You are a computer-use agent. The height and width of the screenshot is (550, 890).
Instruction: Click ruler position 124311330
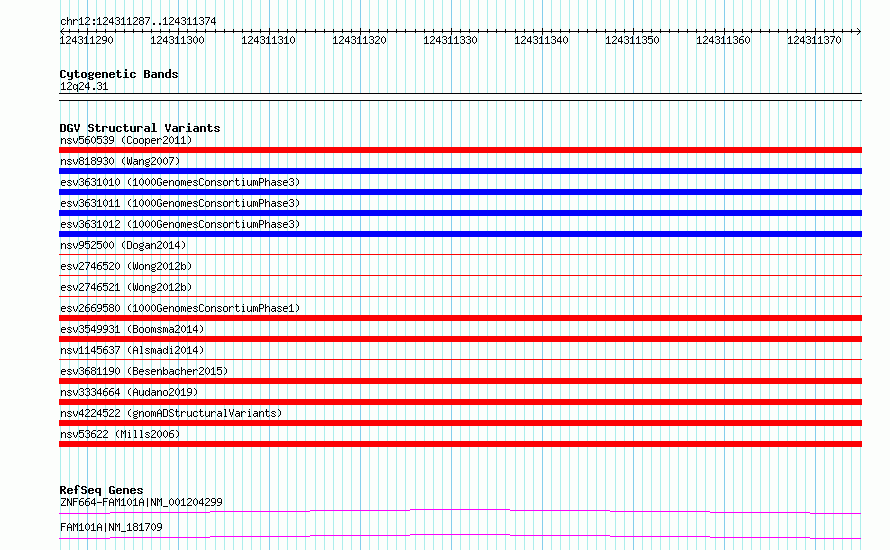point(450,40)
